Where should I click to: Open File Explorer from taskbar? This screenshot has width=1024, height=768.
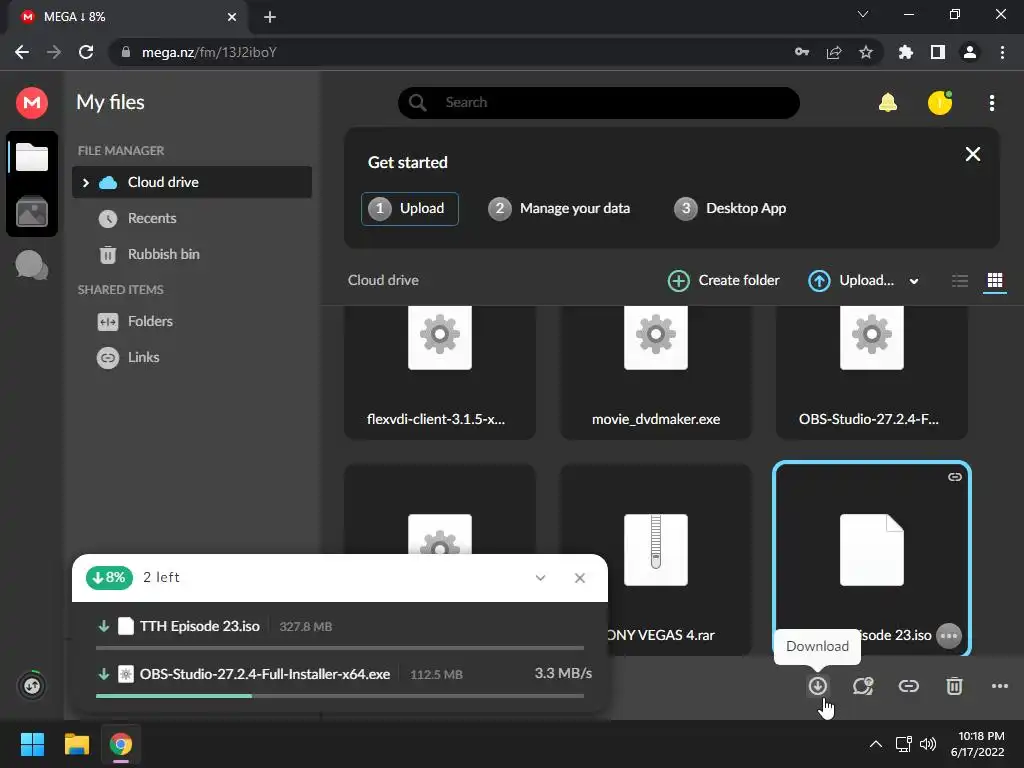(x=76, y=744)
